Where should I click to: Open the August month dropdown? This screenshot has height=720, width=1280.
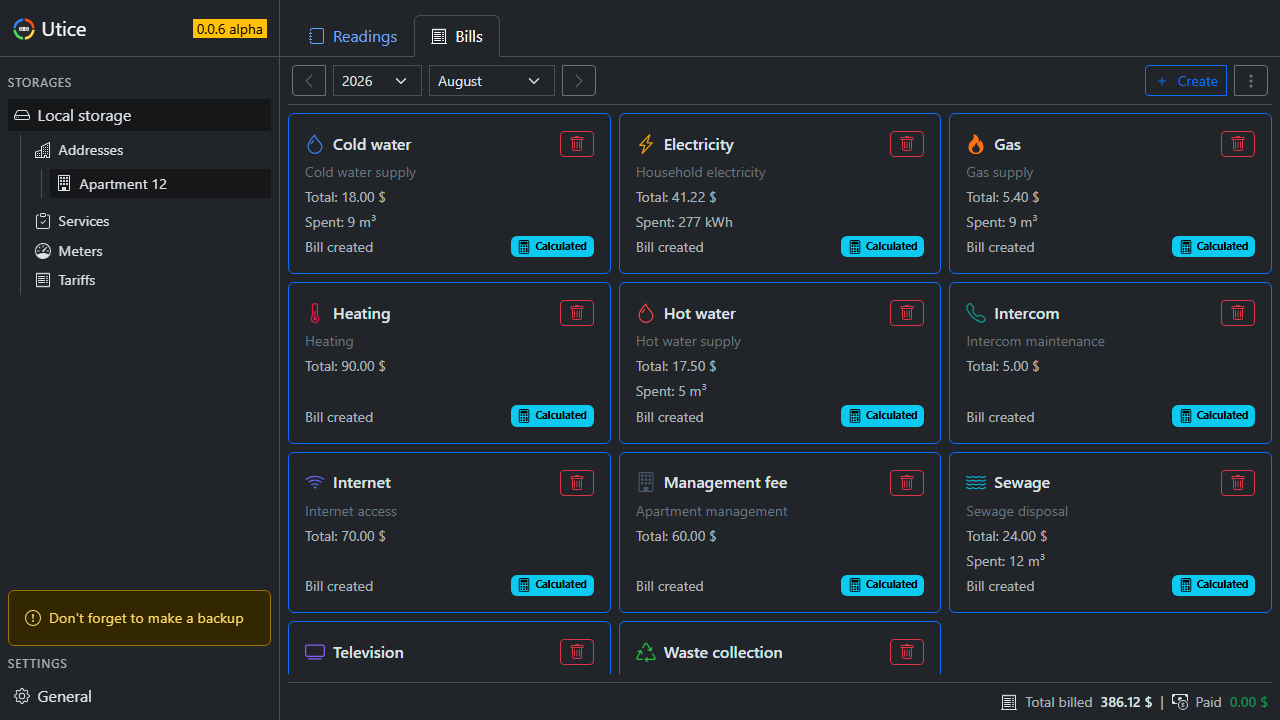click(x=492, y=81)
